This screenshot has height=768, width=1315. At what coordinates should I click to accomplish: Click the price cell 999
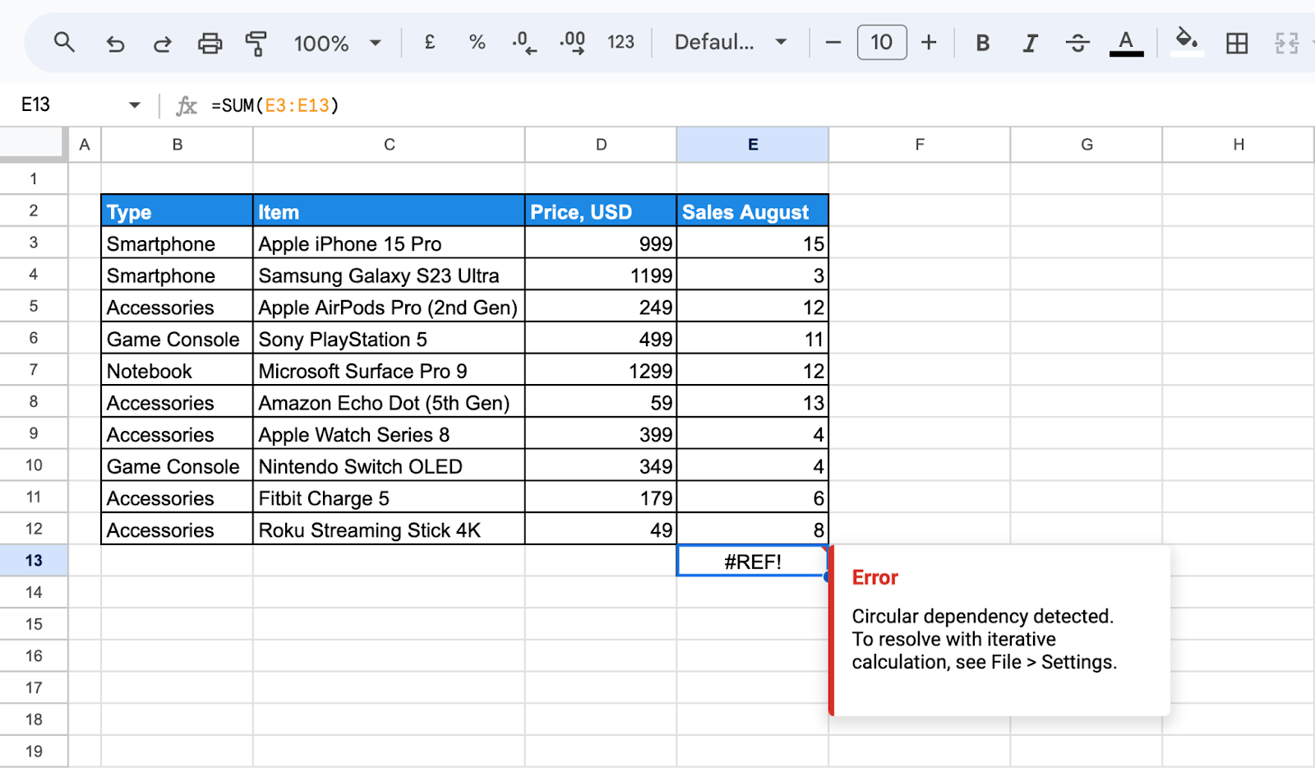point(601,243)
